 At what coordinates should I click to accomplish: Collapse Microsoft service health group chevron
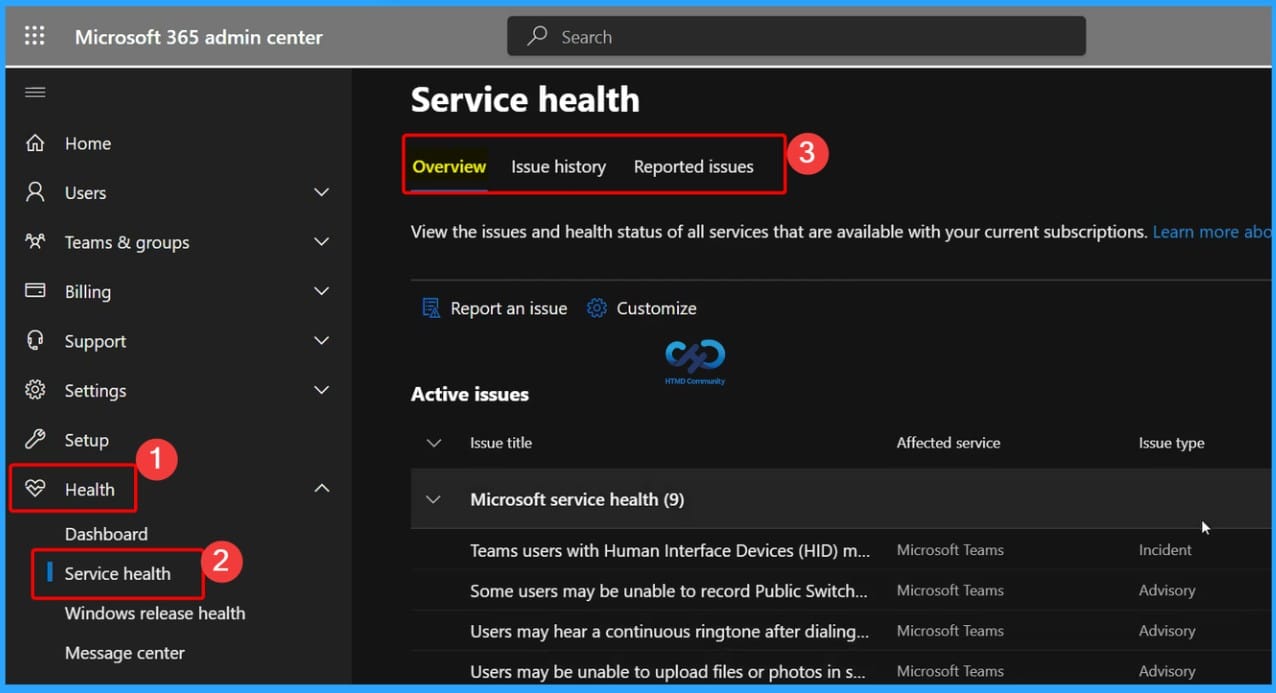click(434, 499)
